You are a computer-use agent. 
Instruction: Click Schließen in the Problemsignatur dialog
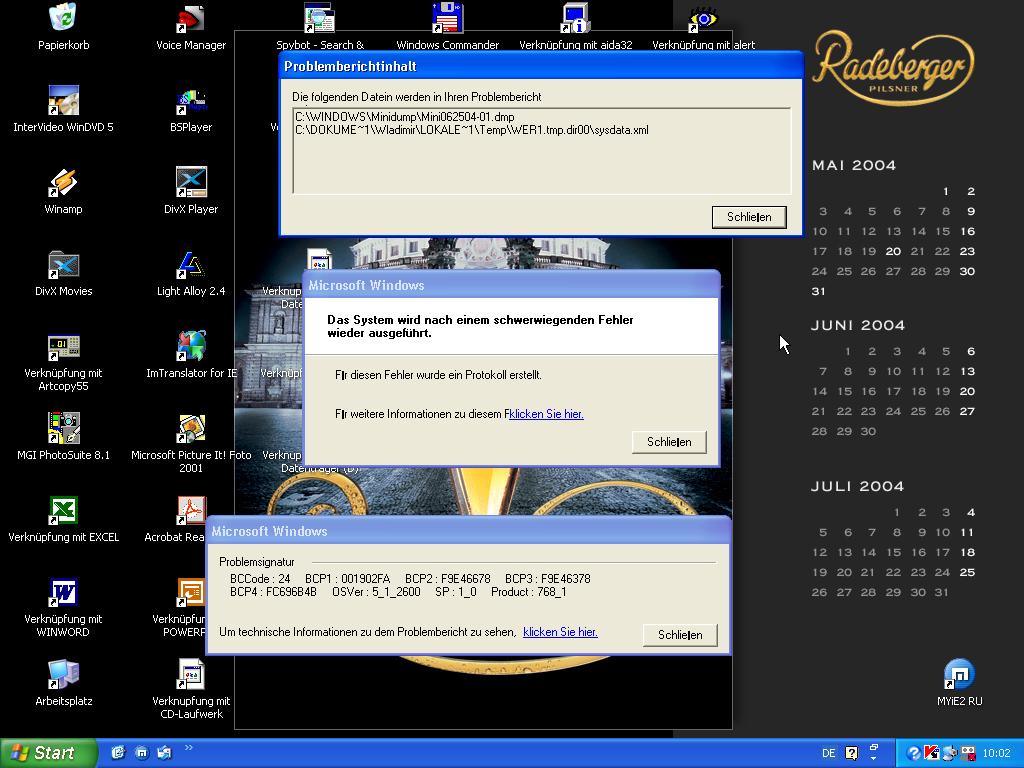coord(680,635)
